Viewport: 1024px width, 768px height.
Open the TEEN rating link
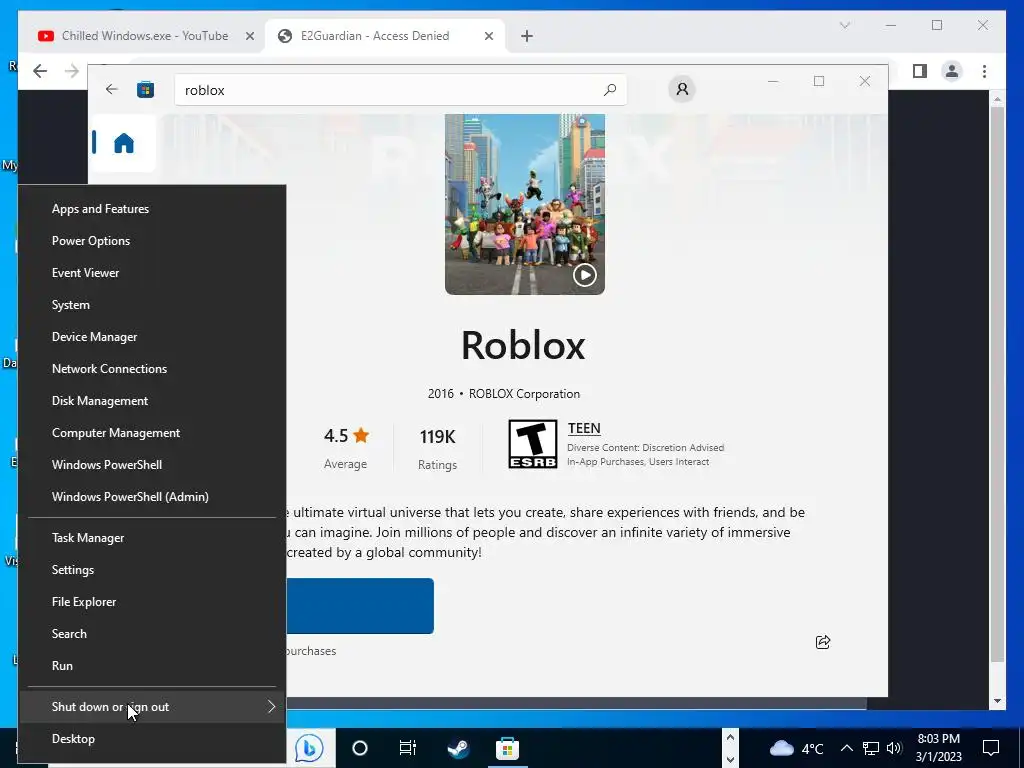coord(584,429)
